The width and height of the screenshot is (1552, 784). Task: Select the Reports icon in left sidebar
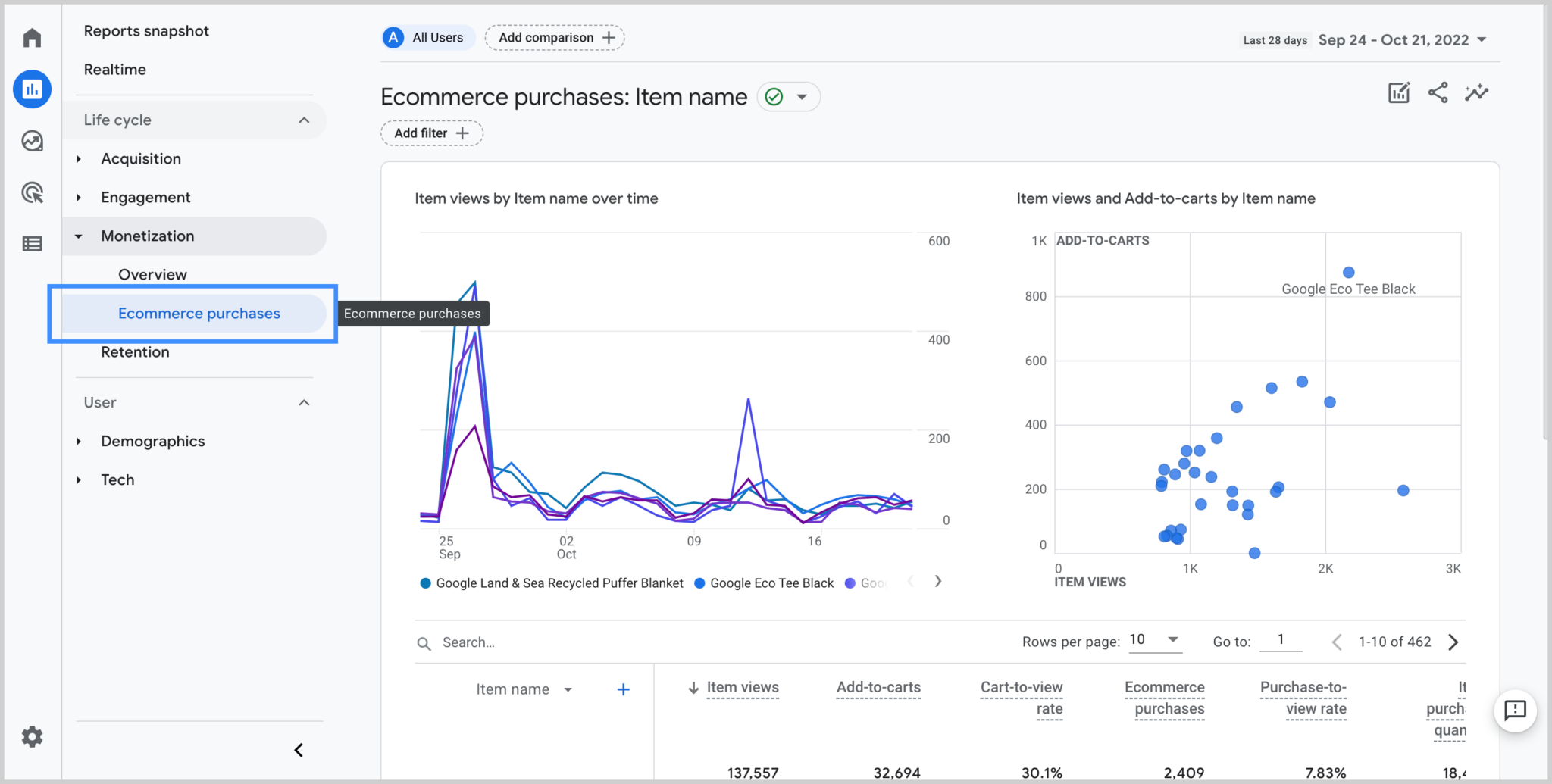pyautogui.click(x=32, y=89)
